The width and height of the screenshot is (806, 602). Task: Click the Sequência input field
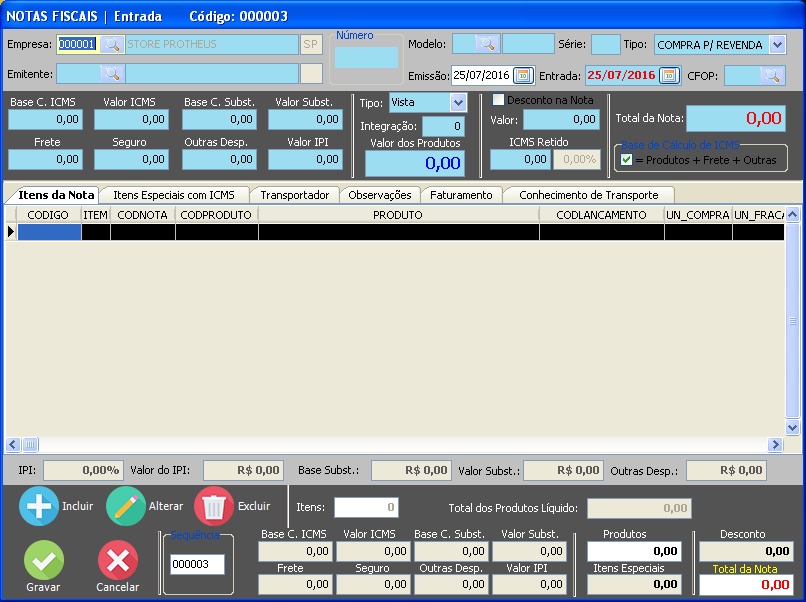(x=197, y=564)
